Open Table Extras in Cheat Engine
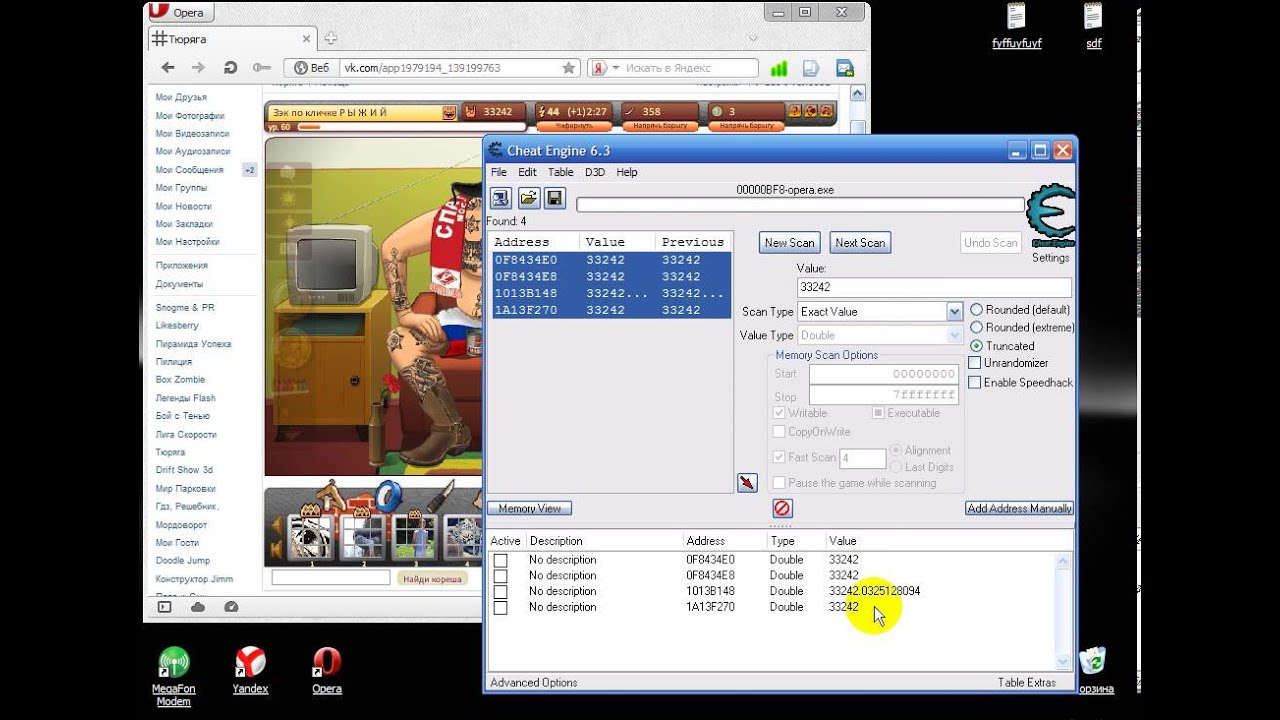This screenshot has width=1280, height=720. click(x=1027, y=683)
